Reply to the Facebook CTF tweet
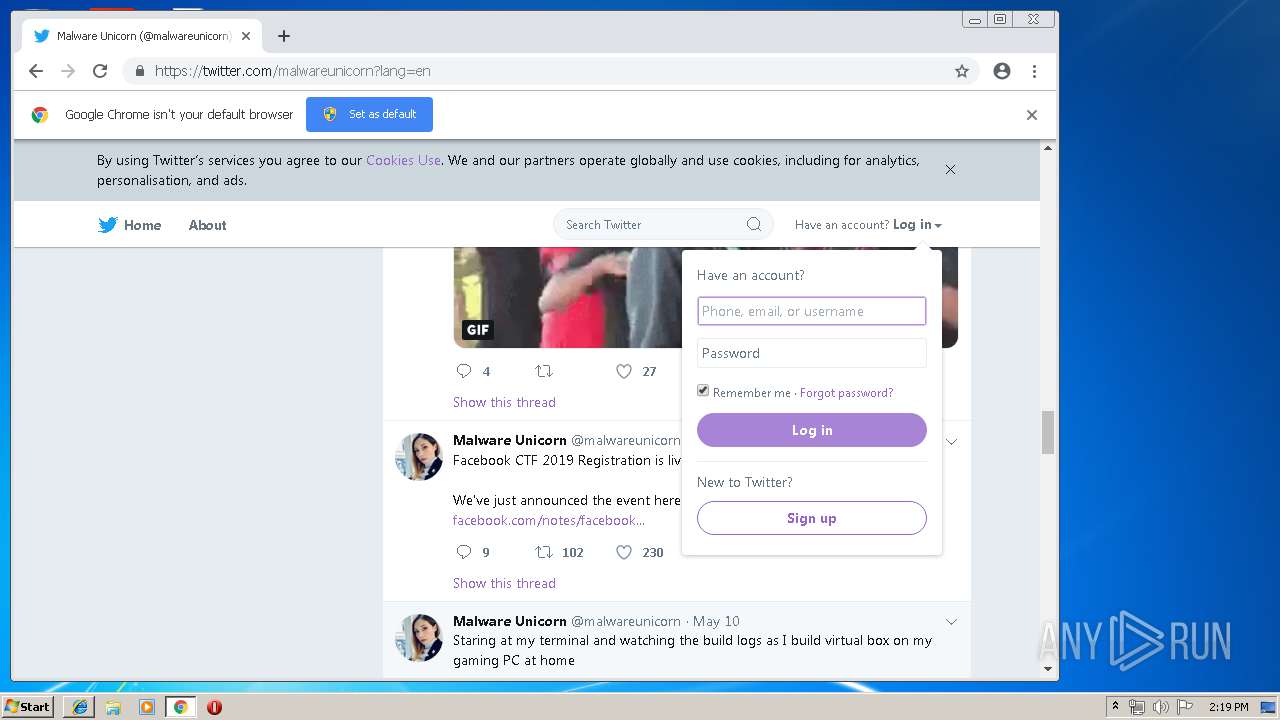This screenshot has width=1280, height=720. pyautogui.click(x=464, y=552)
